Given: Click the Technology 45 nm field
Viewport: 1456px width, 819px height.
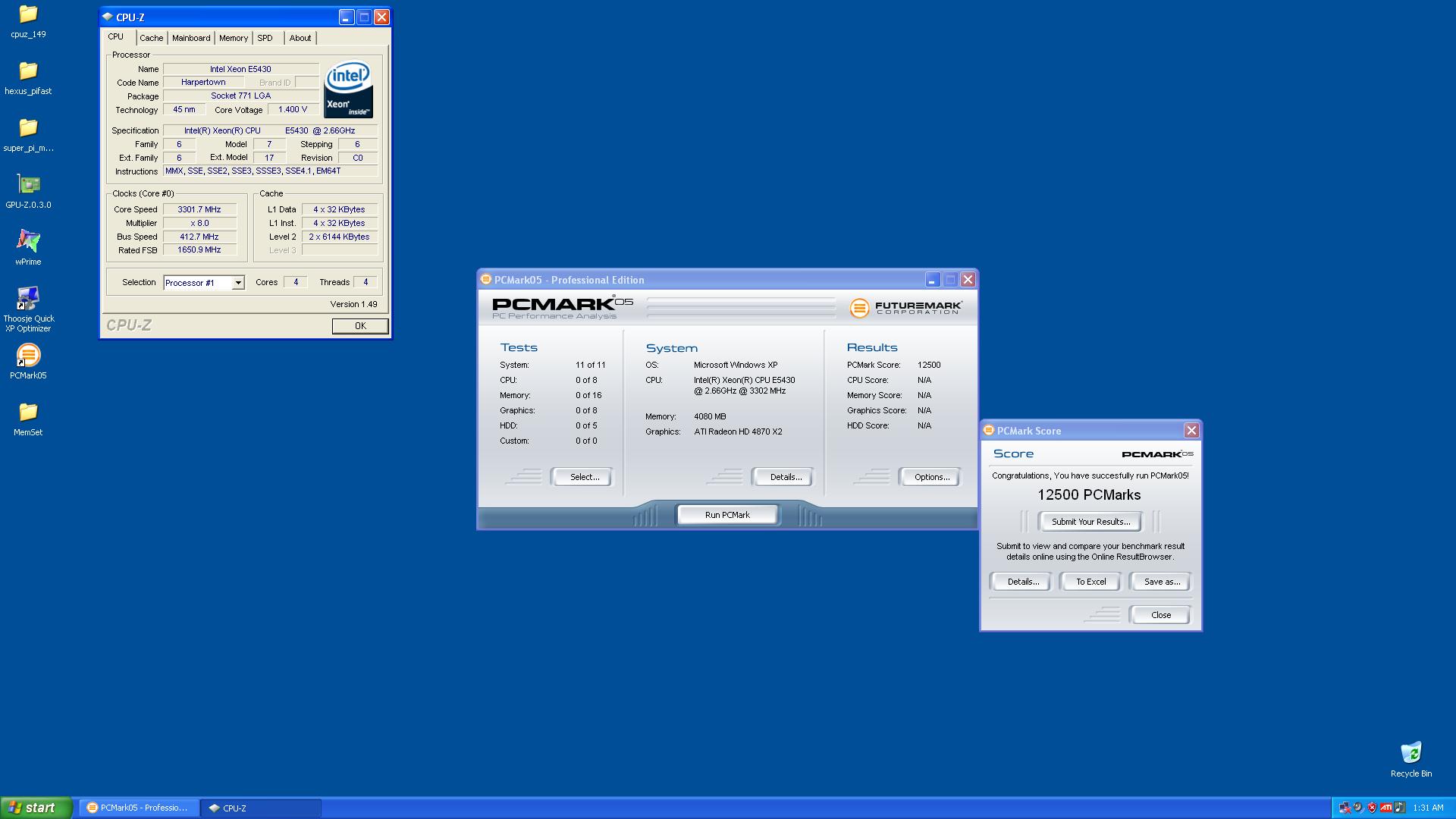Looking at the screenshot, I should coord(184,109).
